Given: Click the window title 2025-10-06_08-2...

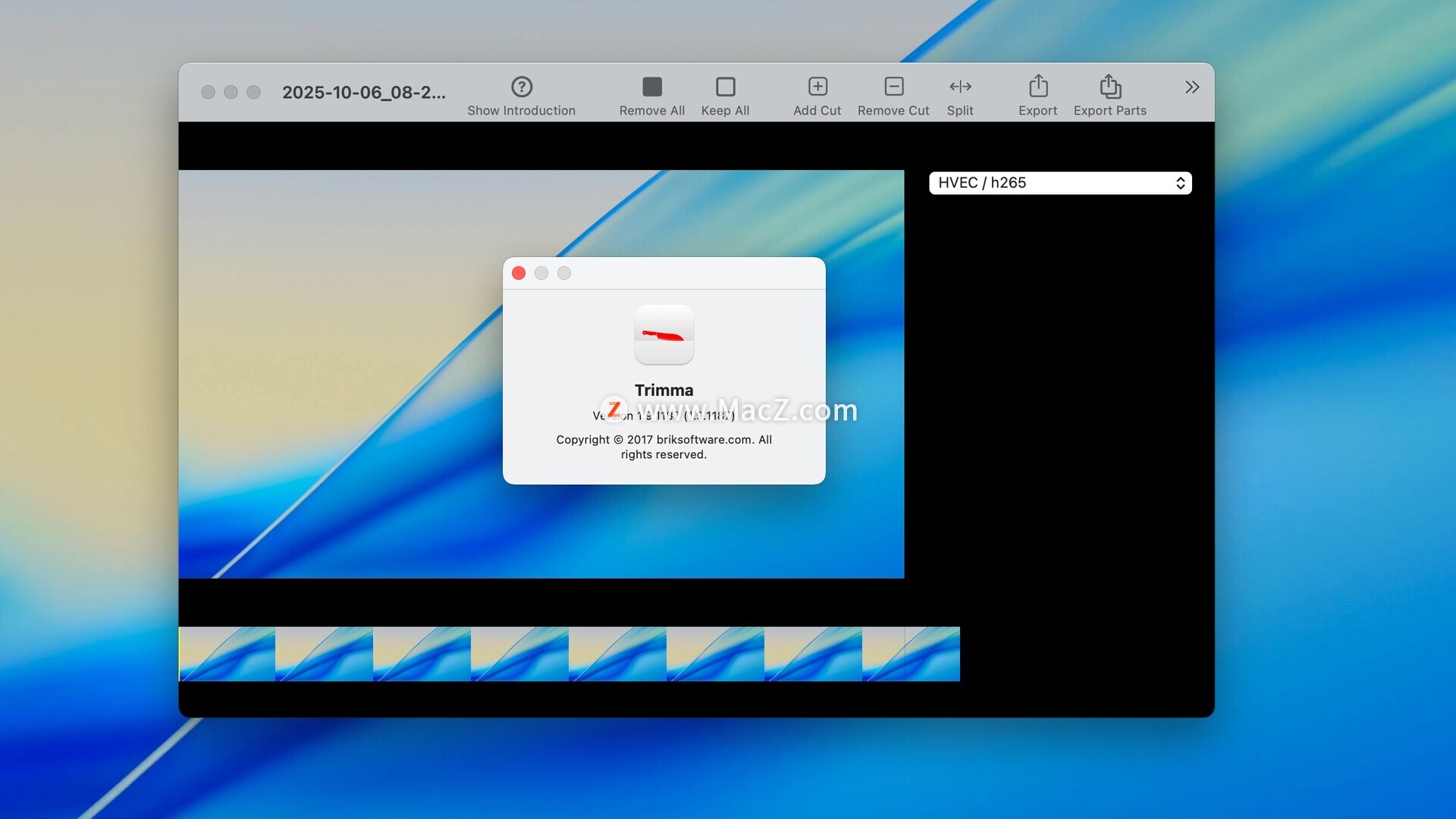Looking at the screenshot, I should [363, 93].
